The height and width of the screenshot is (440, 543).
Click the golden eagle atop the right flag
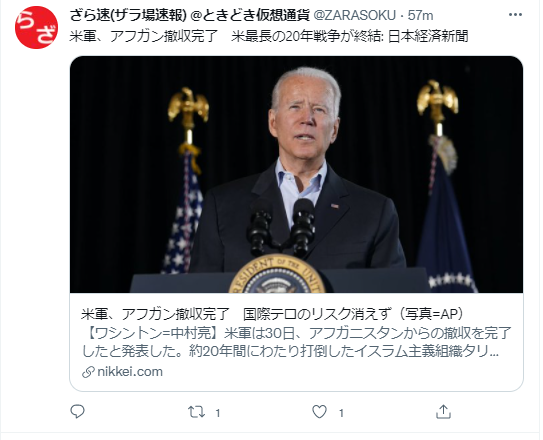click(437, 99)
